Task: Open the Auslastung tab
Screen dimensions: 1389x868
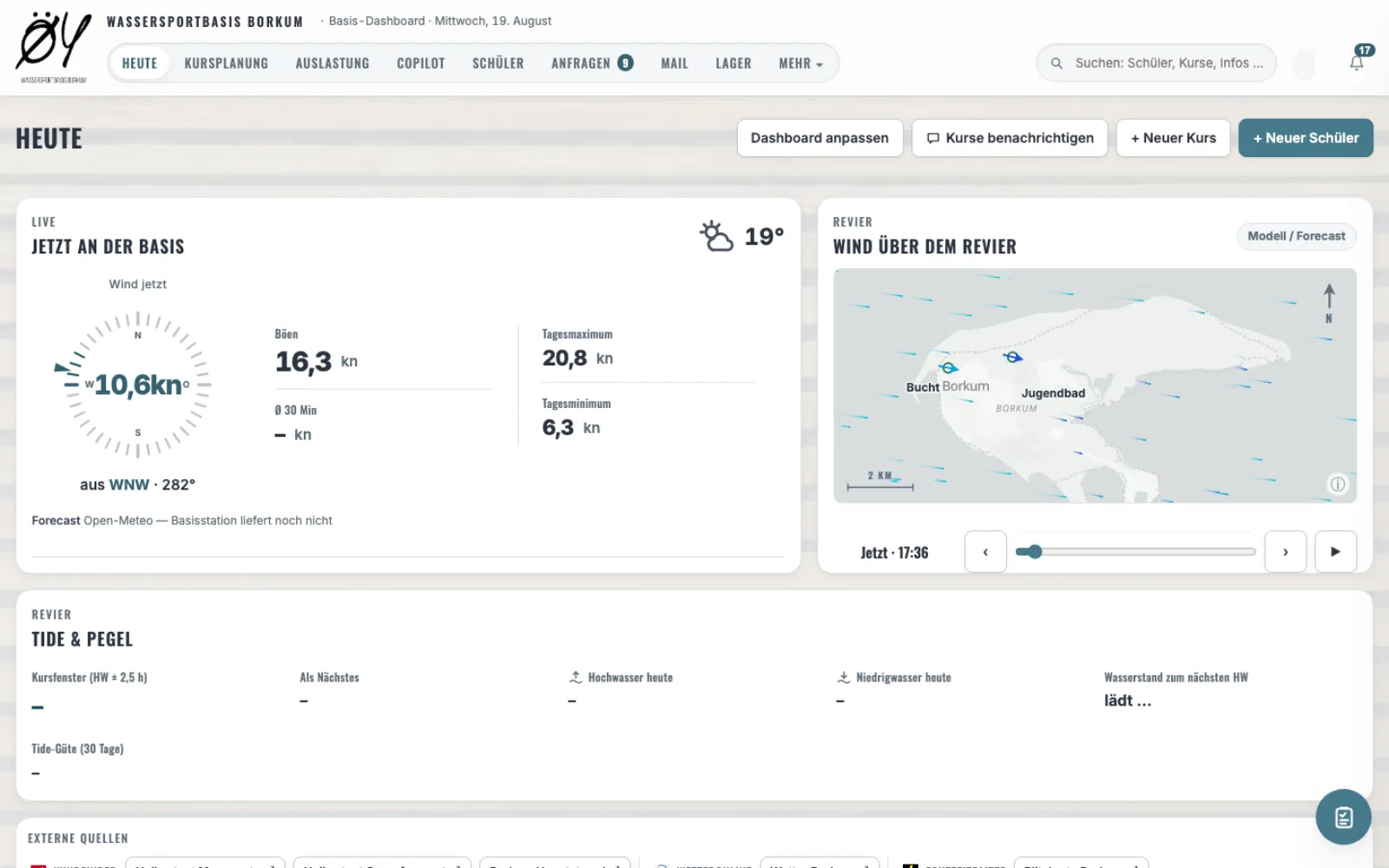Action: click(x=332, y=63)
